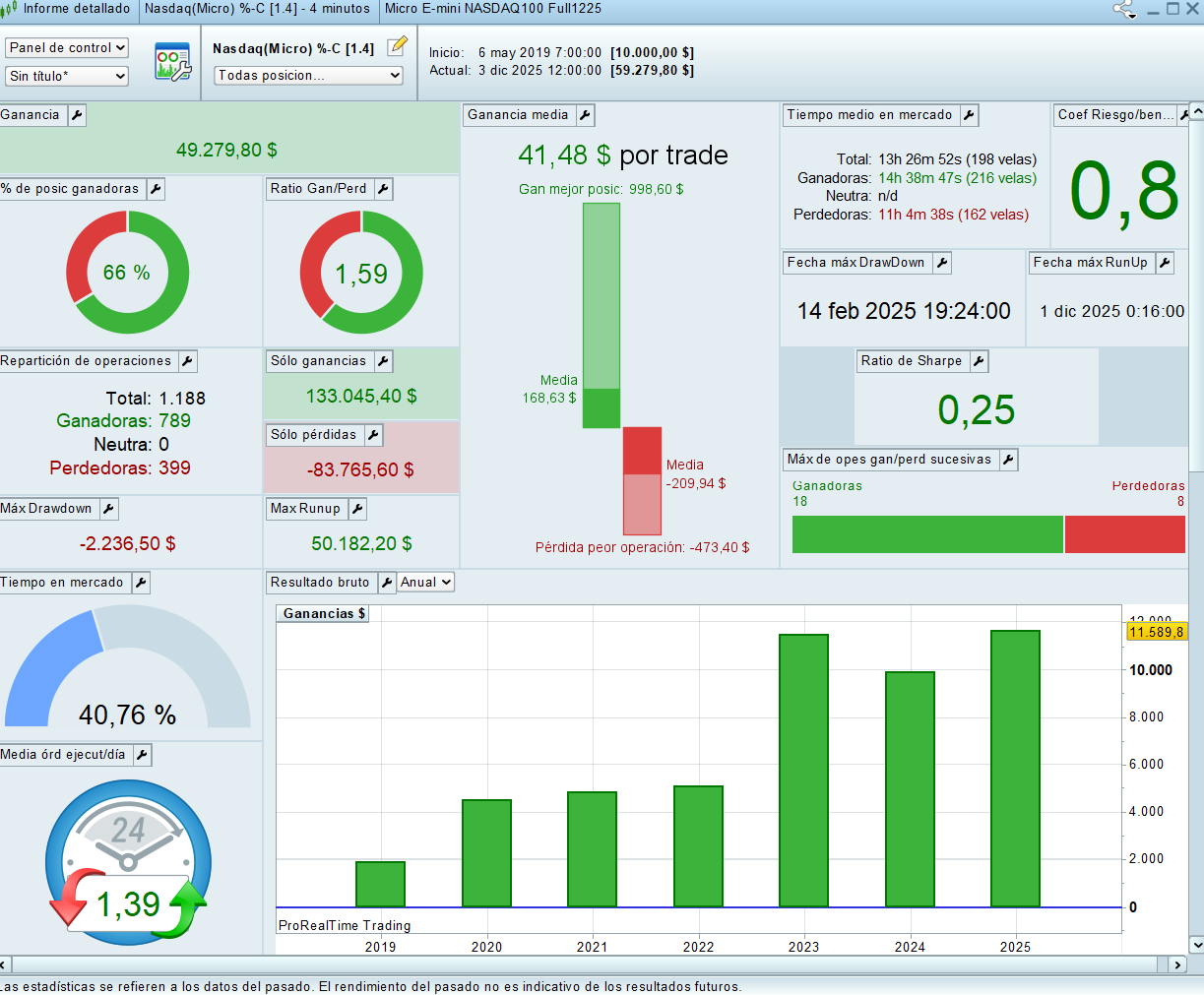Click wrench next to Tiempo en mercado

click(141, 583)
